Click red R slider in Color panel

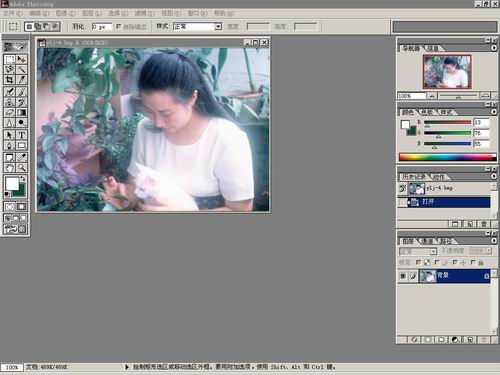pyautogui.click(x=447, y=123)
